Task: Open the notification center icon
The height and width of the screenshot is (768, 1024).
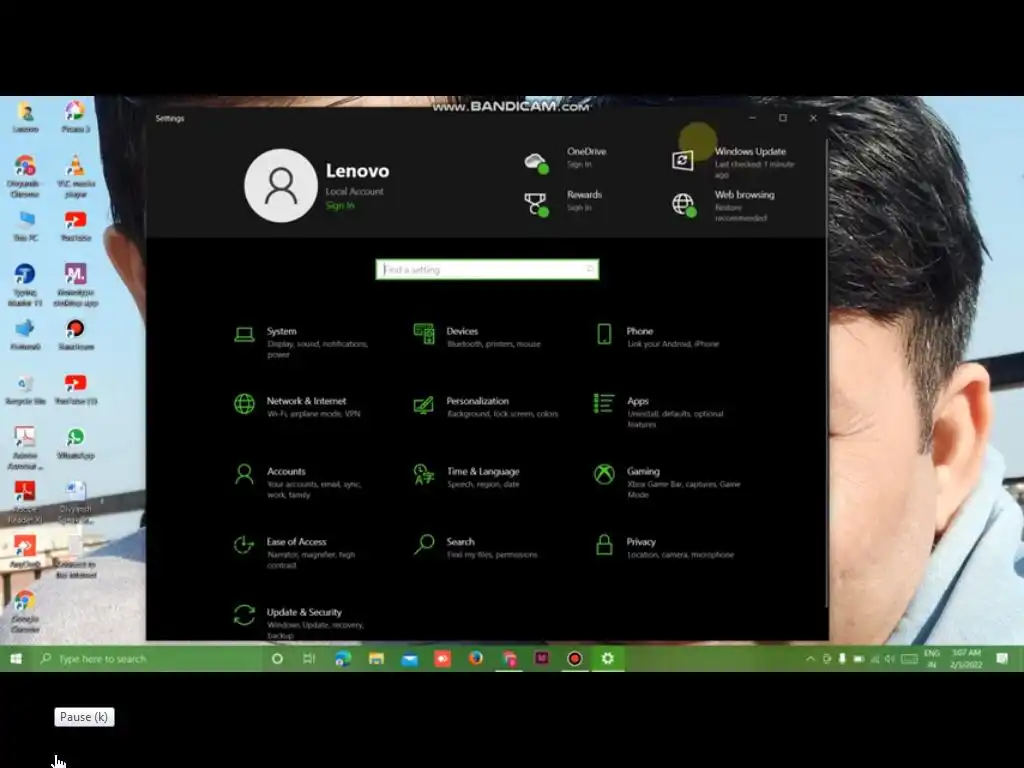Action: point(1002,658)
